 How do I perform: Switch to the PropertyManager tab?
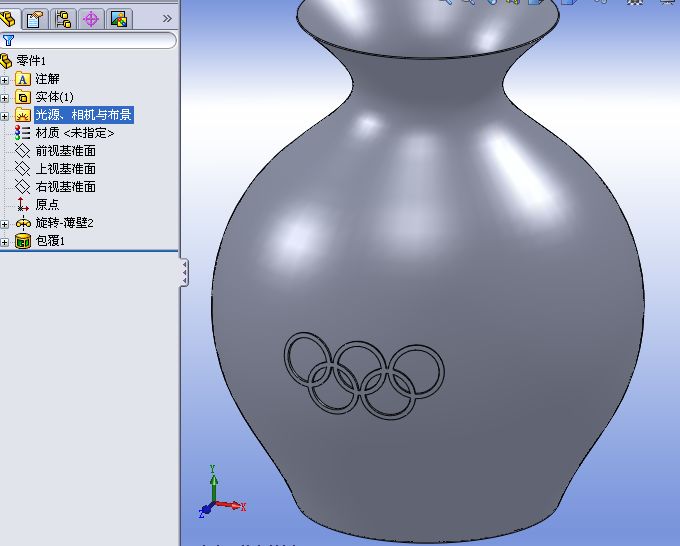(x=35, y=19)
